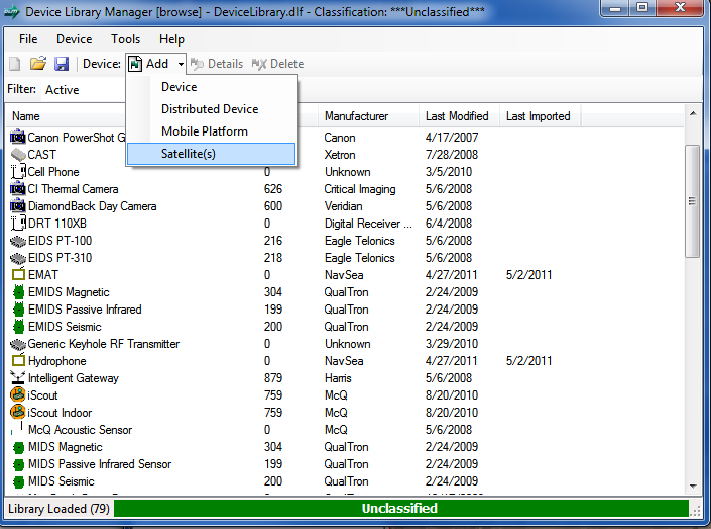Click the Add device button

tap(151, 64)
